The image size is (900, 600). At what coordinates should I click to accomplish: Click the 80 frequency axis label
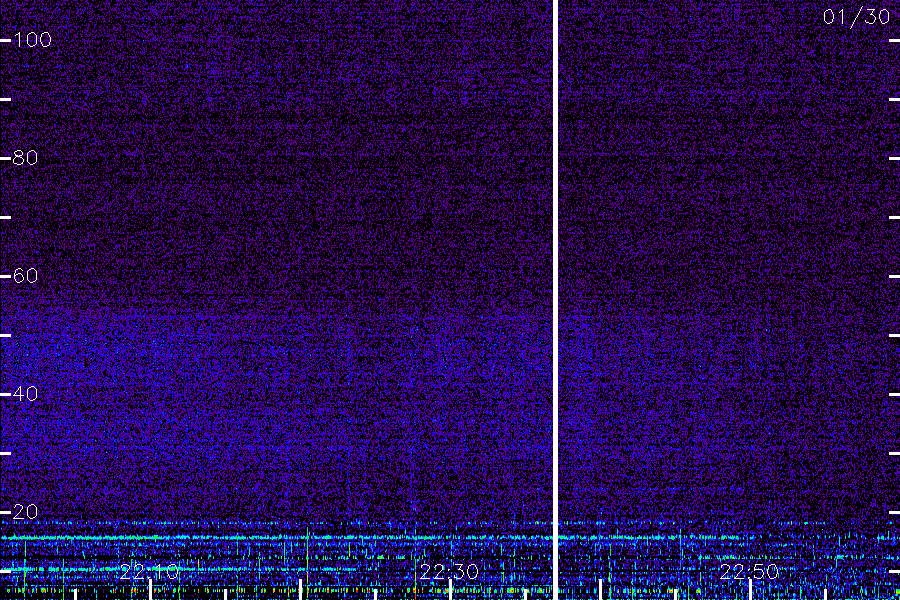tap(25, 158)
